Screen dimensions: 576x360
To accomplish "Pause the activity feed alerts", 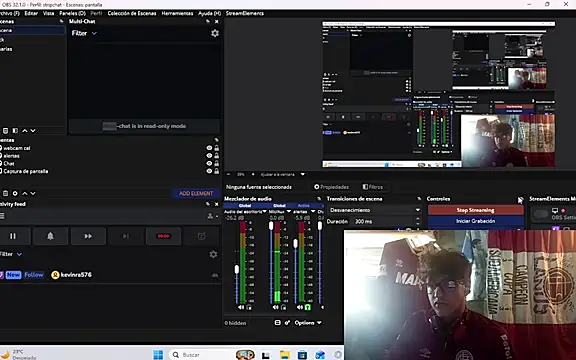I will click(x=12, y=236).
